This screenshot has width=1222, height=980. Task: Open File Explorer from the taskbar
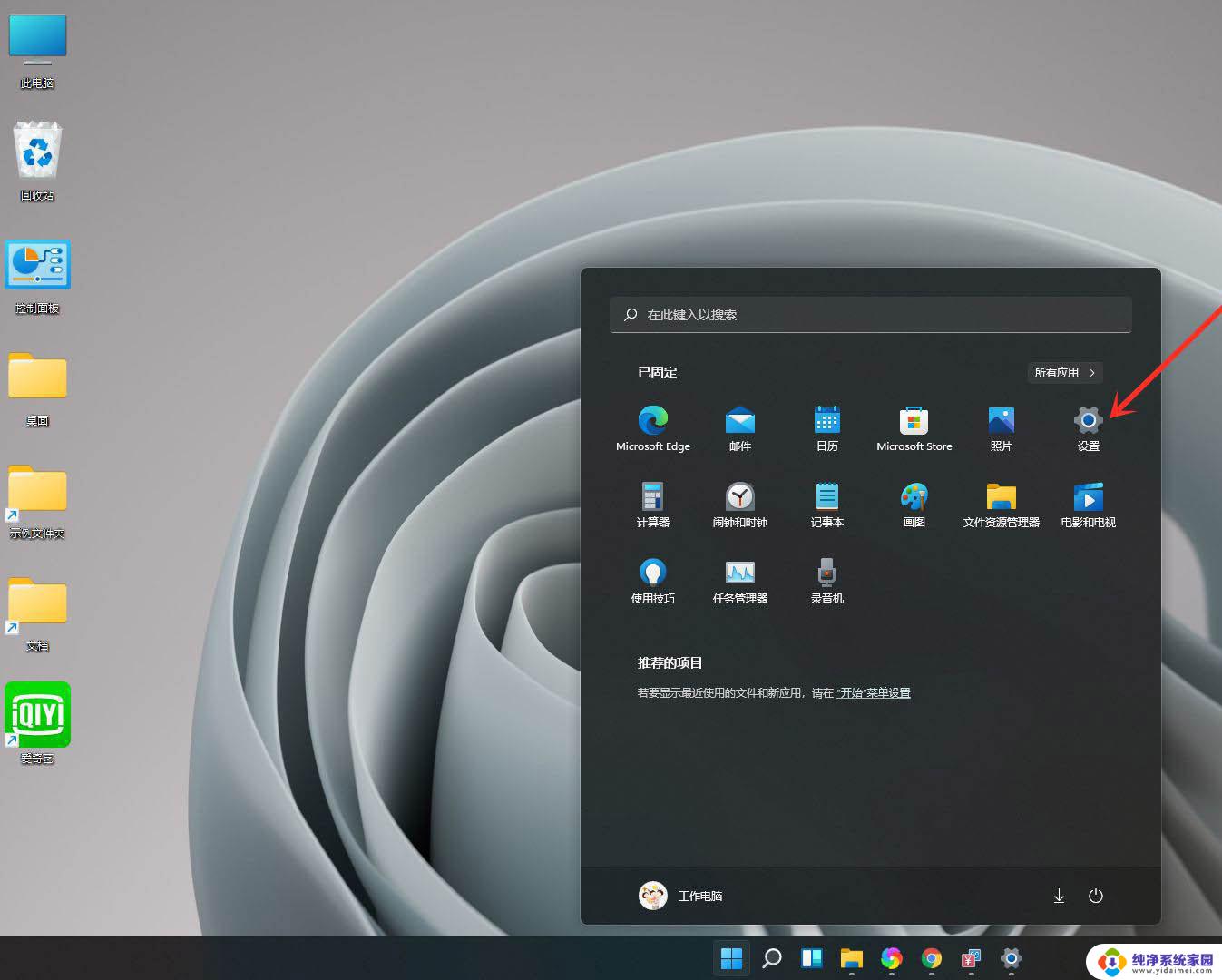851,958
